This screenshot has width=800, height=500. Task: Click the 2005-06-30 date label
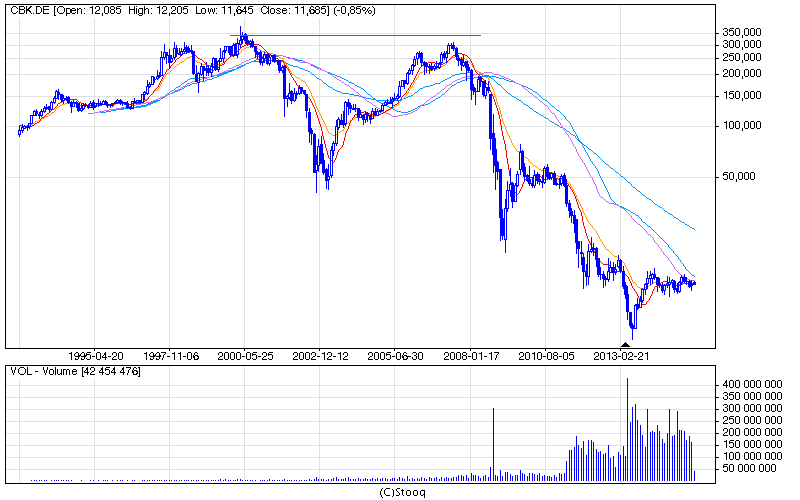click(395, 356)
